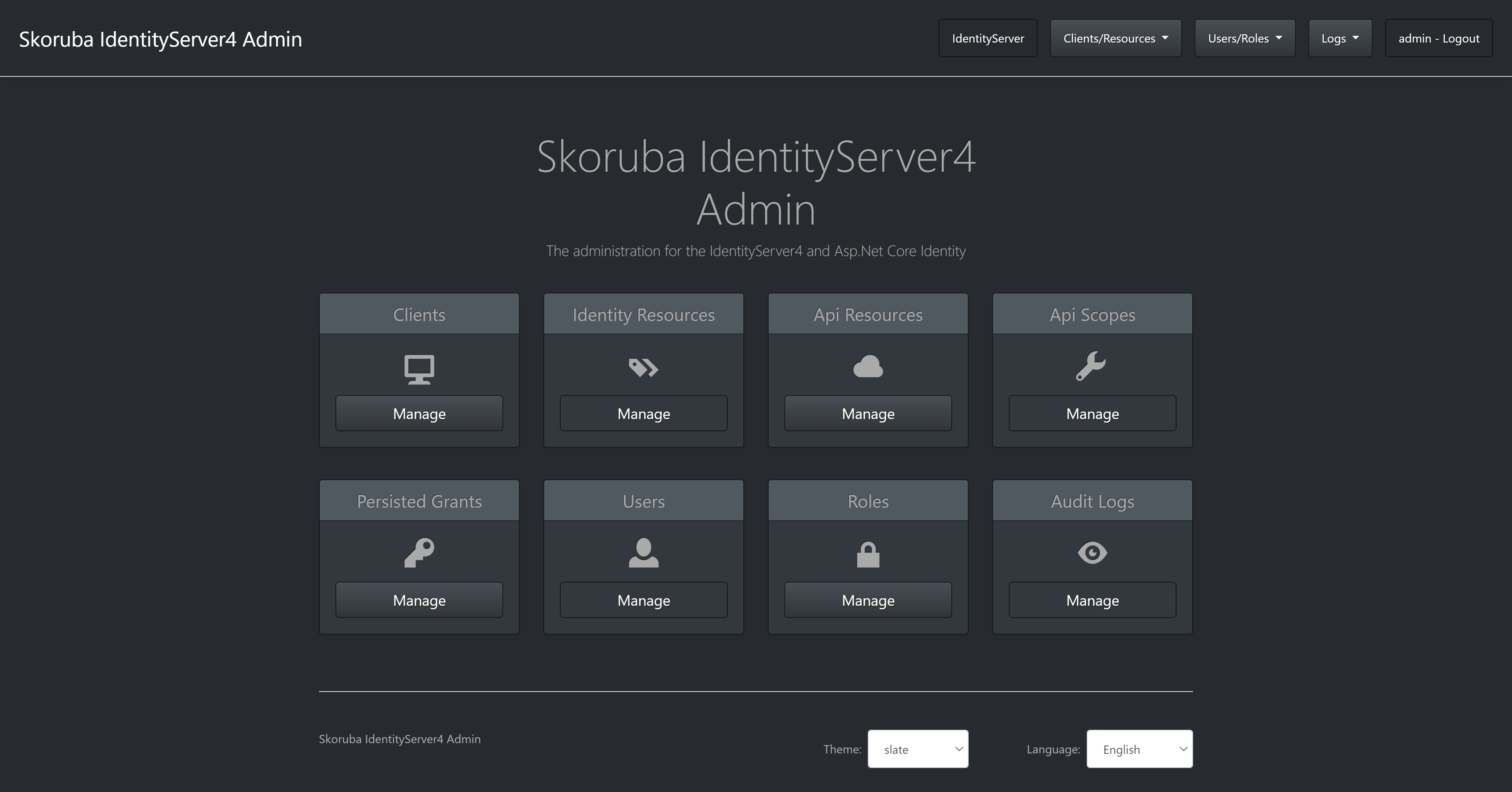Open the Logs menu in navbar
Image resolution: width=1512 pixels, height=792 pixels.
1340,38
